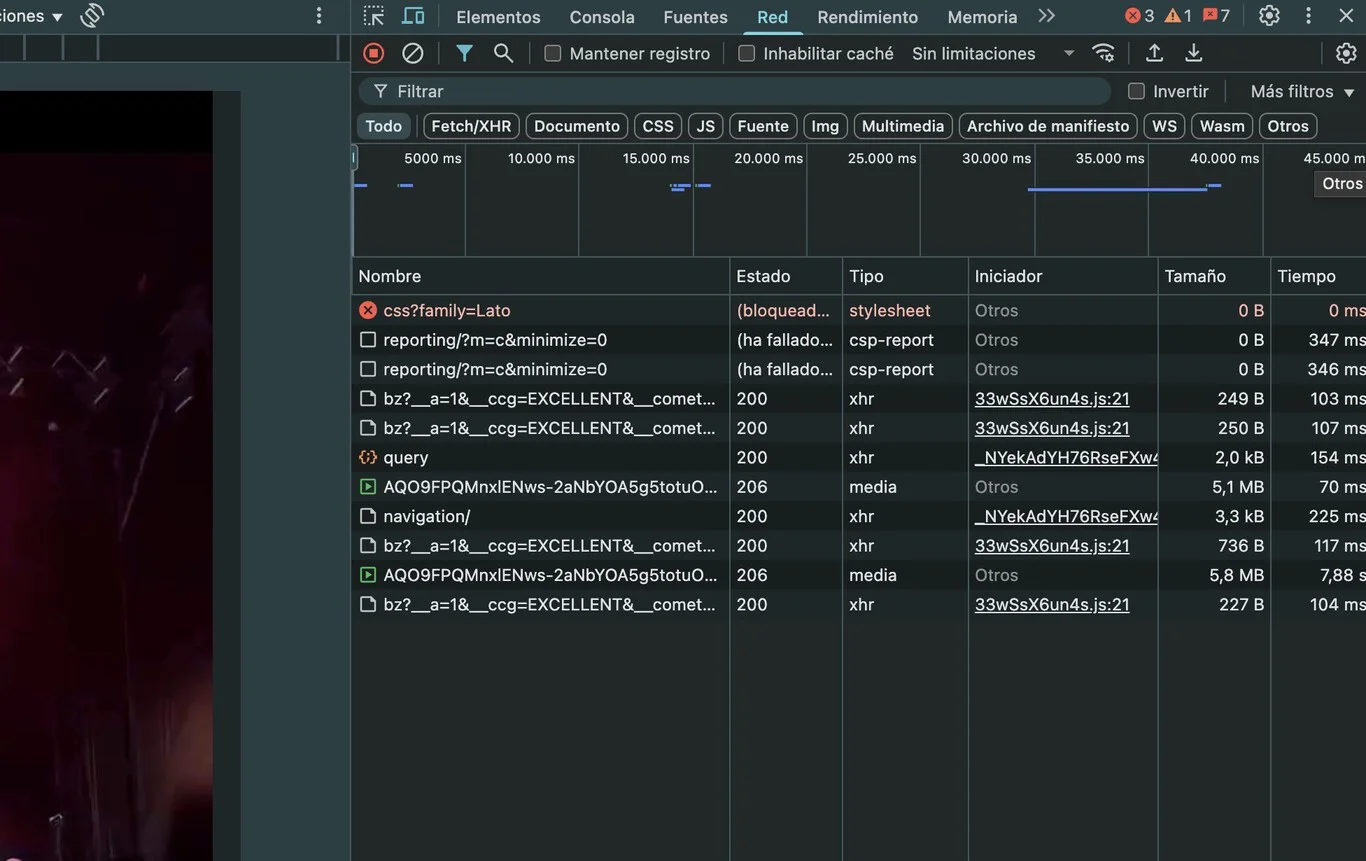
Task: Enable Inhabilitar caché checkbox
Action: 746,54
